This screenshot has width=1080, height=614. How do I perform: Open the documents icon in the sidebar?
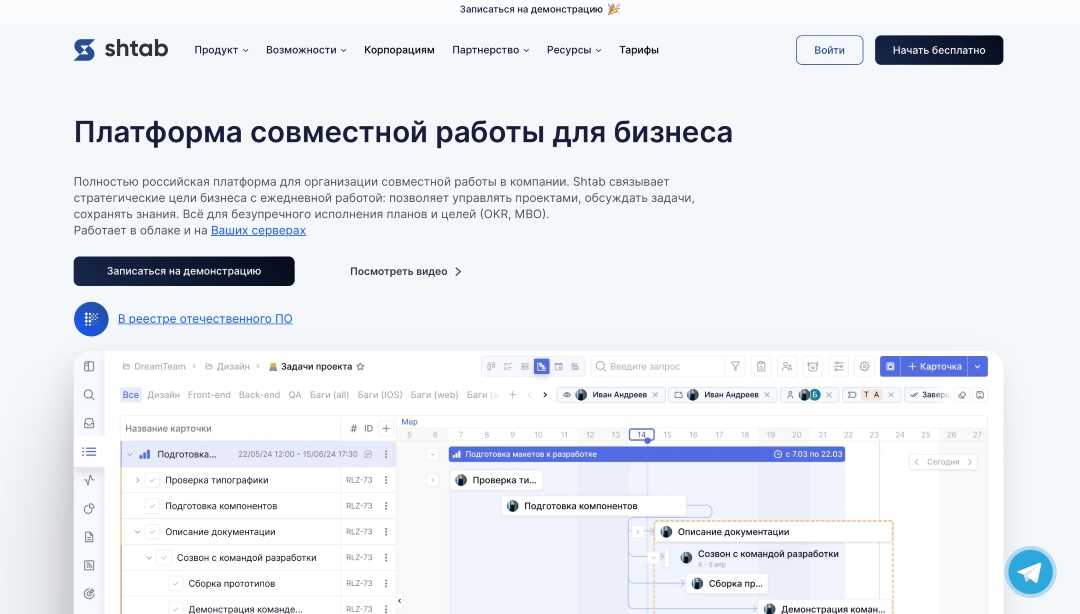coord(89,537)
